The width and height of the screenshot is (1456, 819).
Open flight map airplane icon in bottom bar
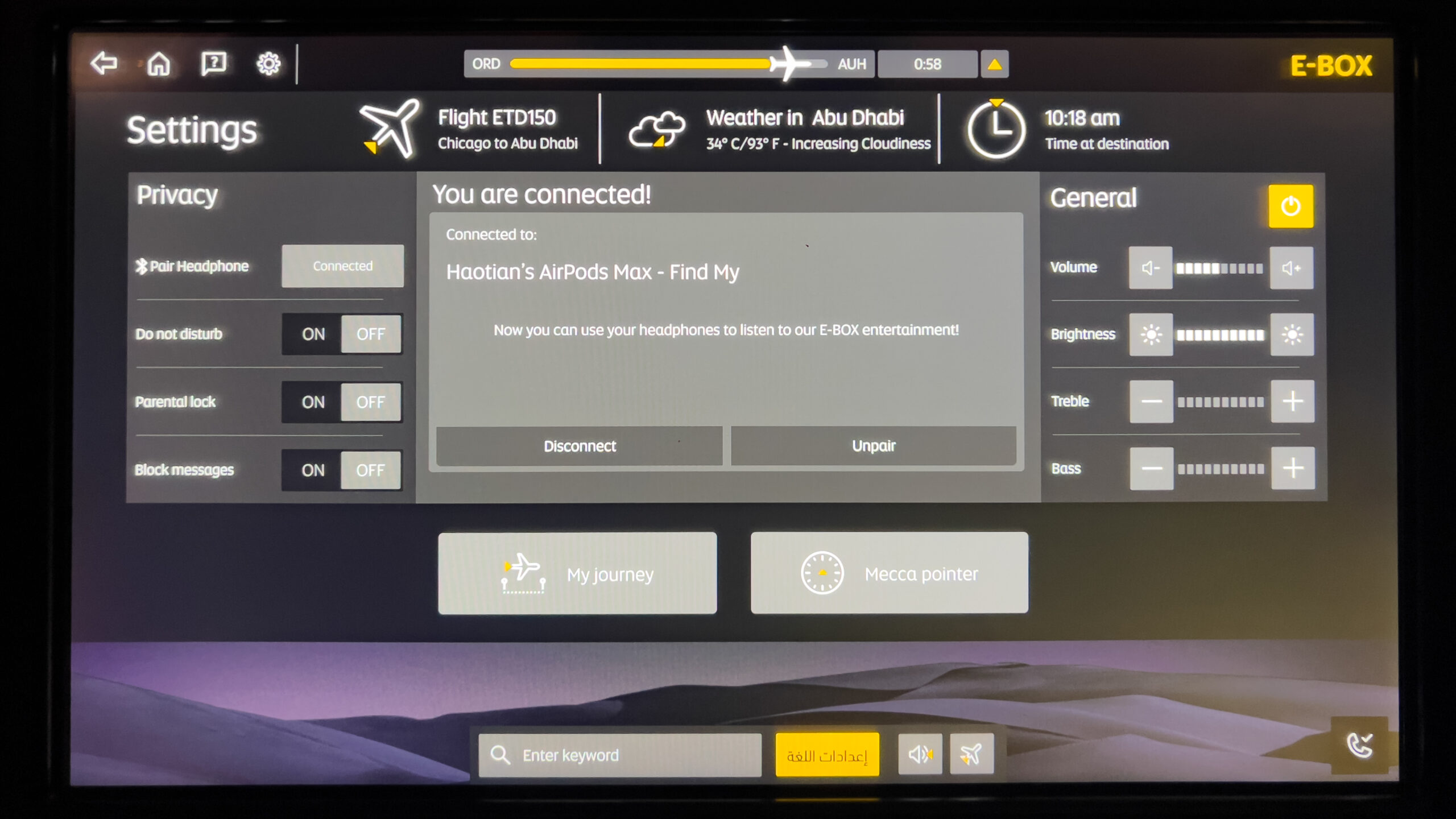(x=971, y=754)
